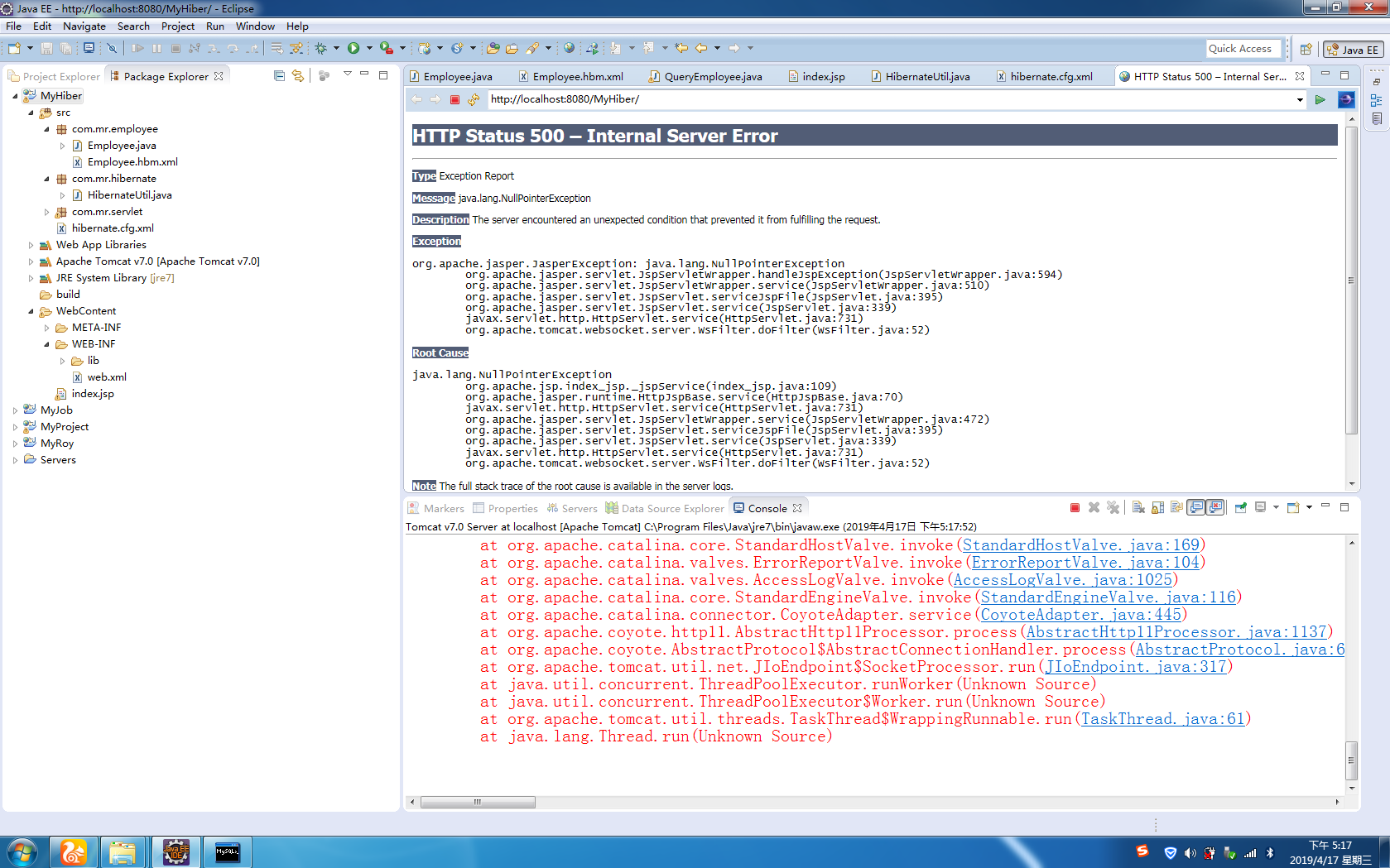Click the console vertical scrollbar thumb
Viewport: 1390px width, 868px height.
[x=1351, y=760]
